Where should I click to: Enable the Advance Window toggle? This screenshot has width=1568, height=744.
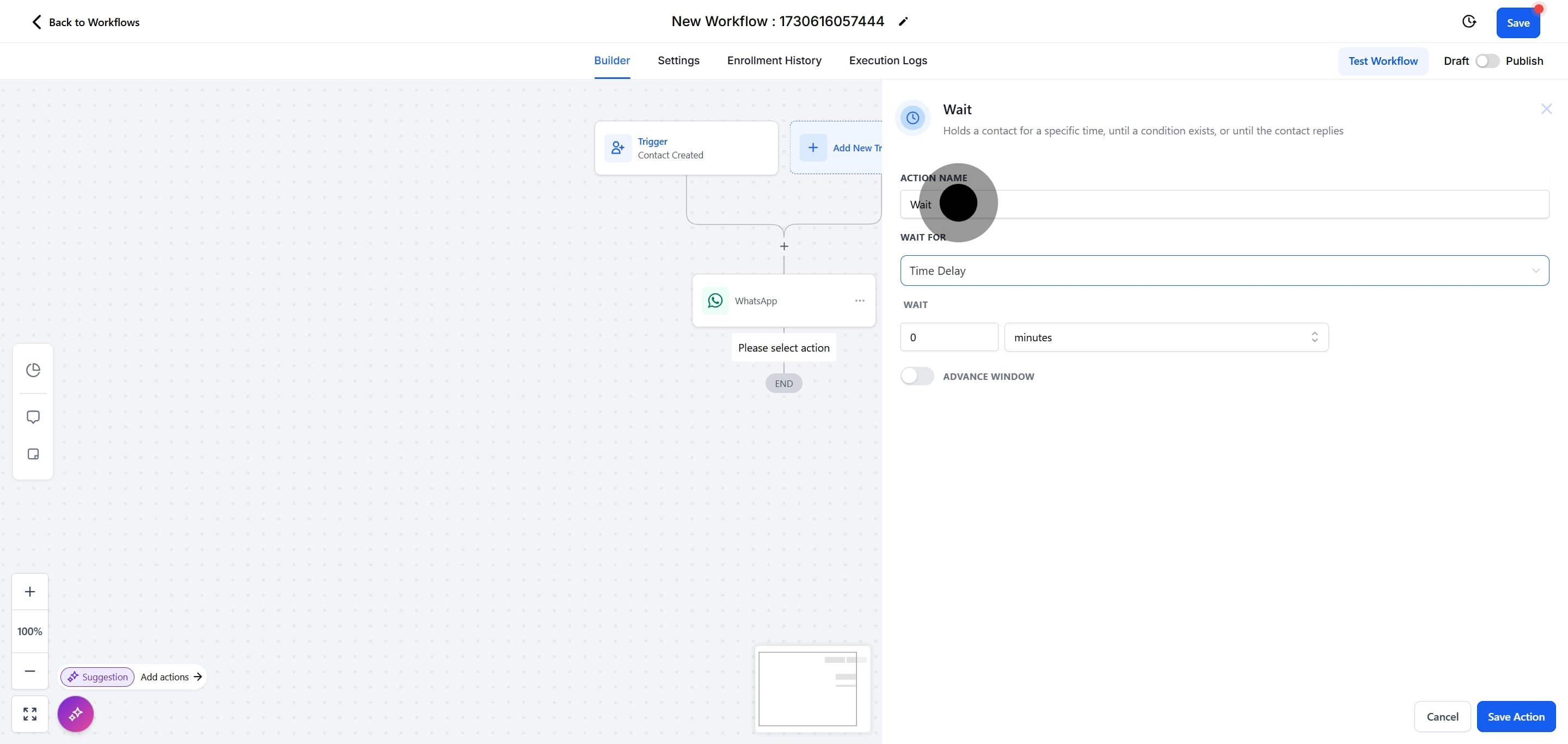917,376
